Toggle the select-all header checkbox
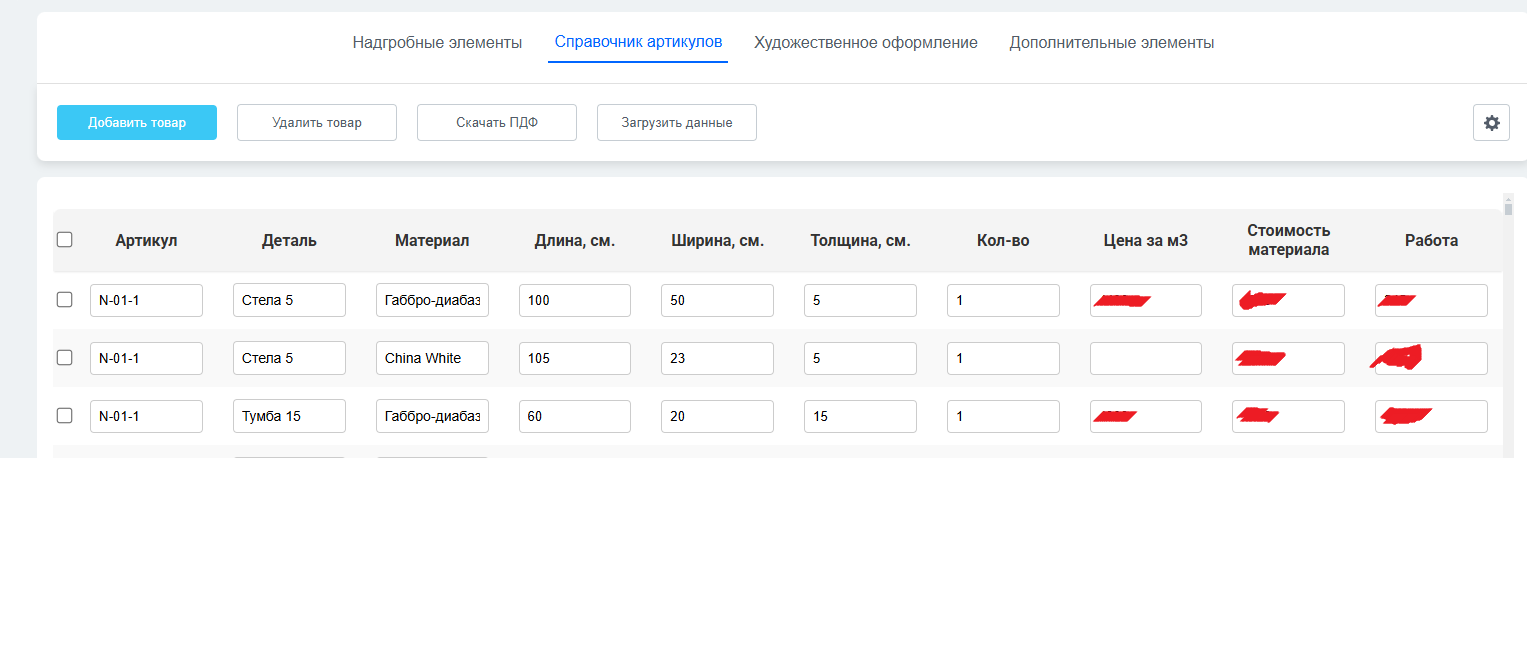Viewport: 1527px width, 652px height. pyautogui.click(x=65, y=240)
